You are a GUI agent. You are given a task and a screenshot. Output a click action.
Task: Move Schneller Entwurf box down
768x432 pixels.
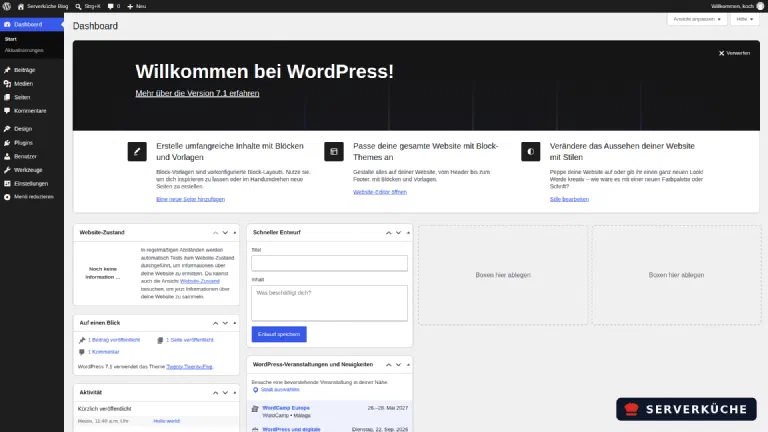pyautogui.click(x=398, y=233)
